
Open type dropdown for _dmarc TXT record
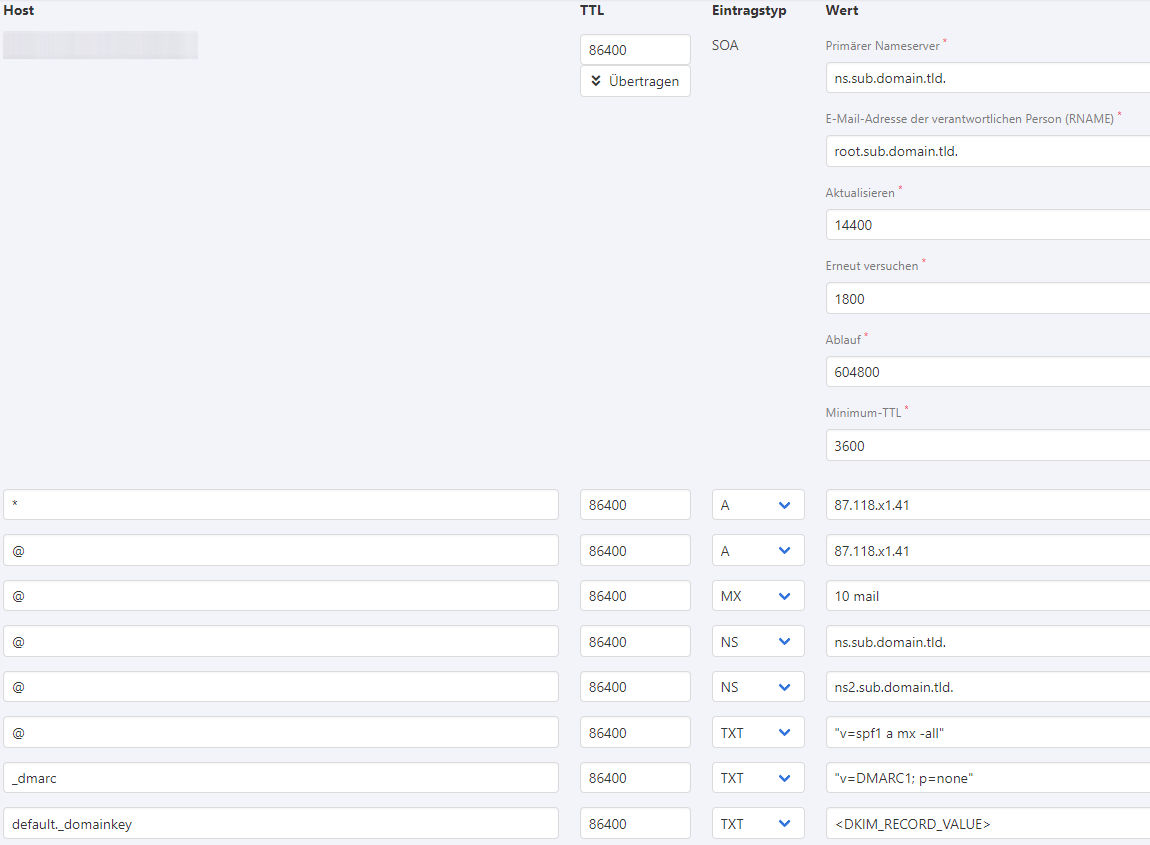click(x=757, y=778)
